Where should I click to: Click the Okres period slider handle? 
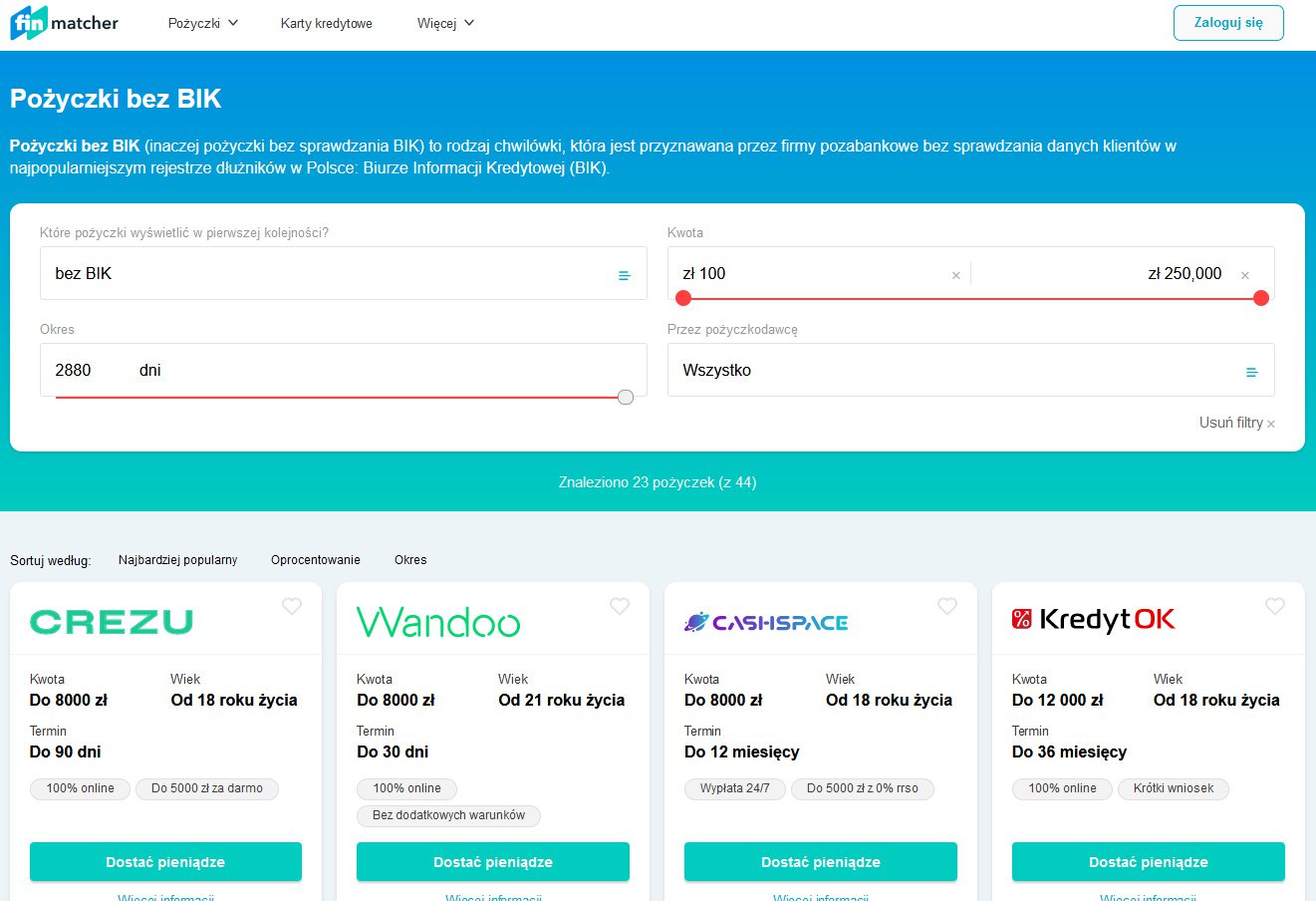click(626, 398)
